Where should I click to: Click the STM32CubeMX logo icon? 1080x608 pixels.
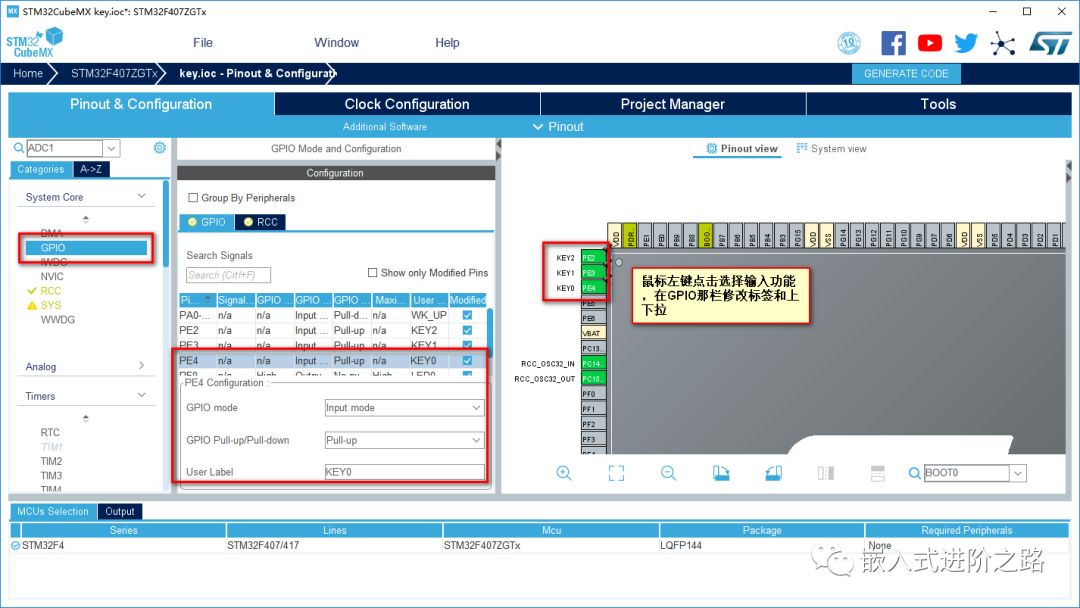34,43
